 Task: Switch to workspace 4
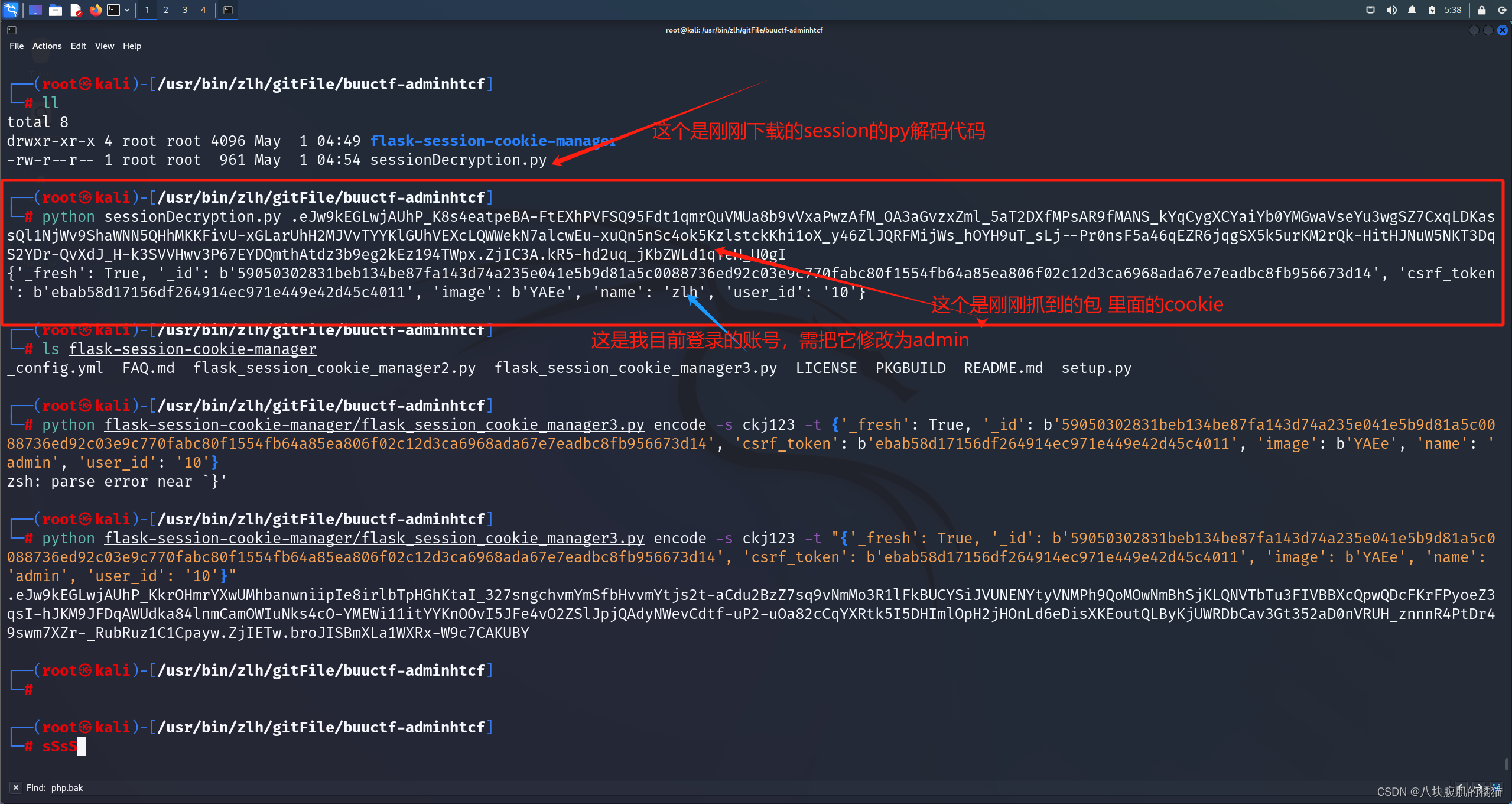(203, 9)
